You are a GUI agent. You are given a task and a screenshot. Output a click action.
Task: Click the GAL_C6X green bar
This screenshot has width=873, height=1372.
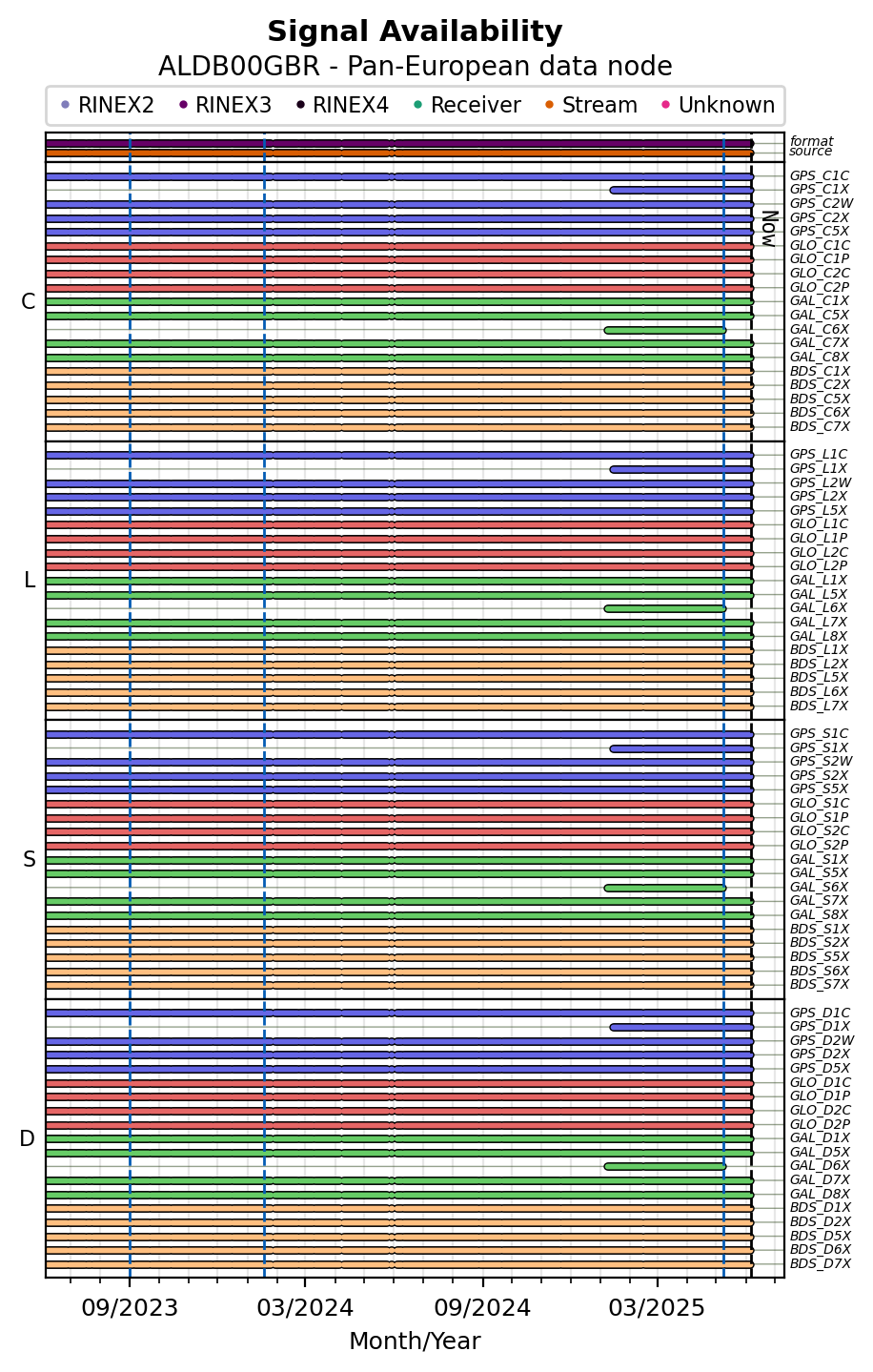[x=665, y=330]
